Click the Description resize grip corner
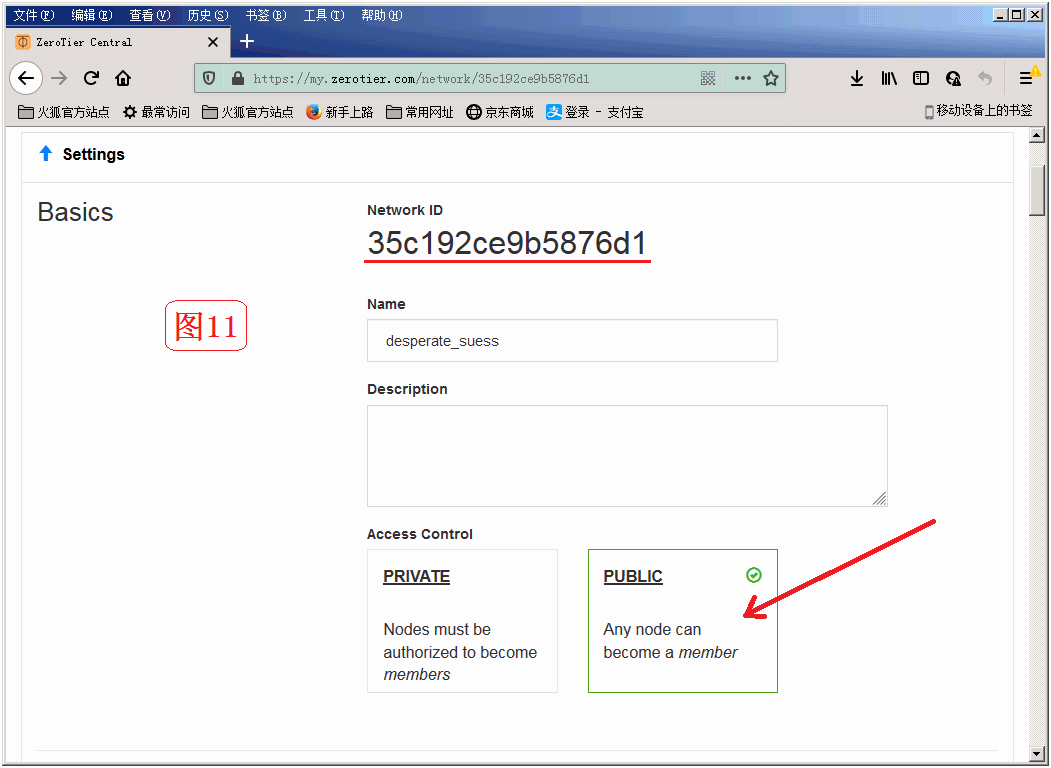 pos(880,499)
